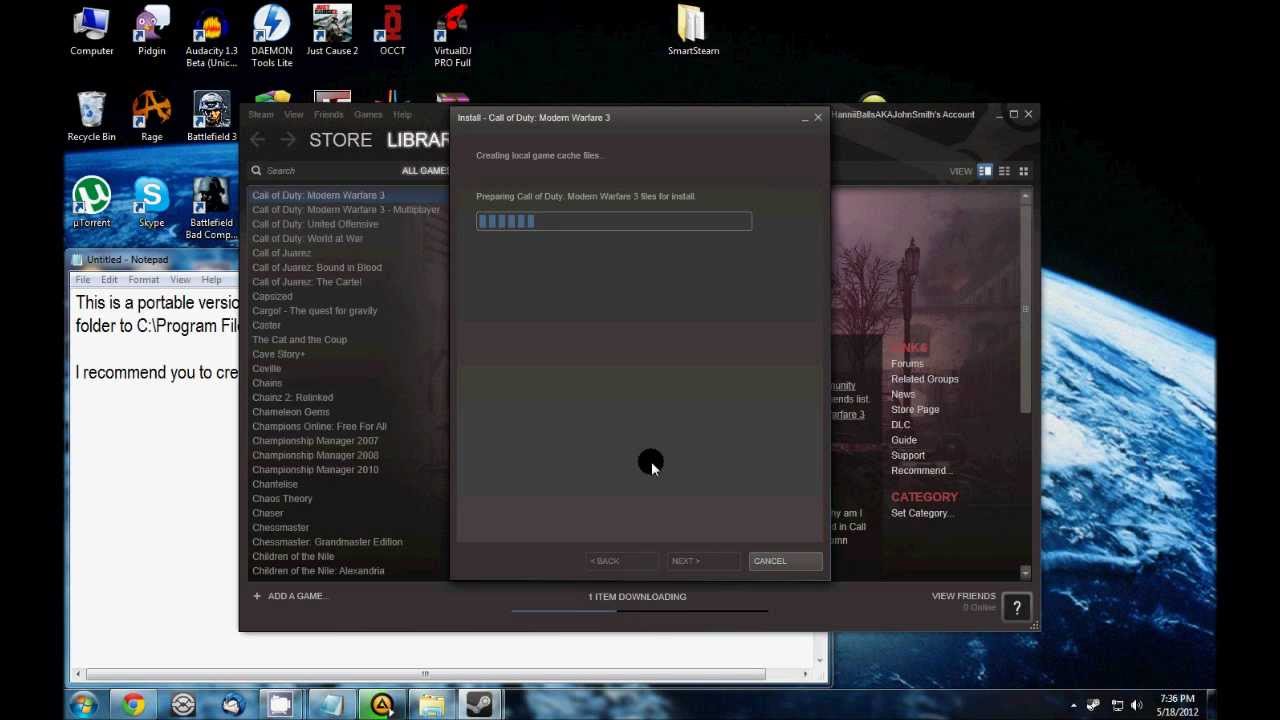Screen dimensions: 1280x720
Task: Open the Skype desktop shortcut
Action: click(152, 203)
